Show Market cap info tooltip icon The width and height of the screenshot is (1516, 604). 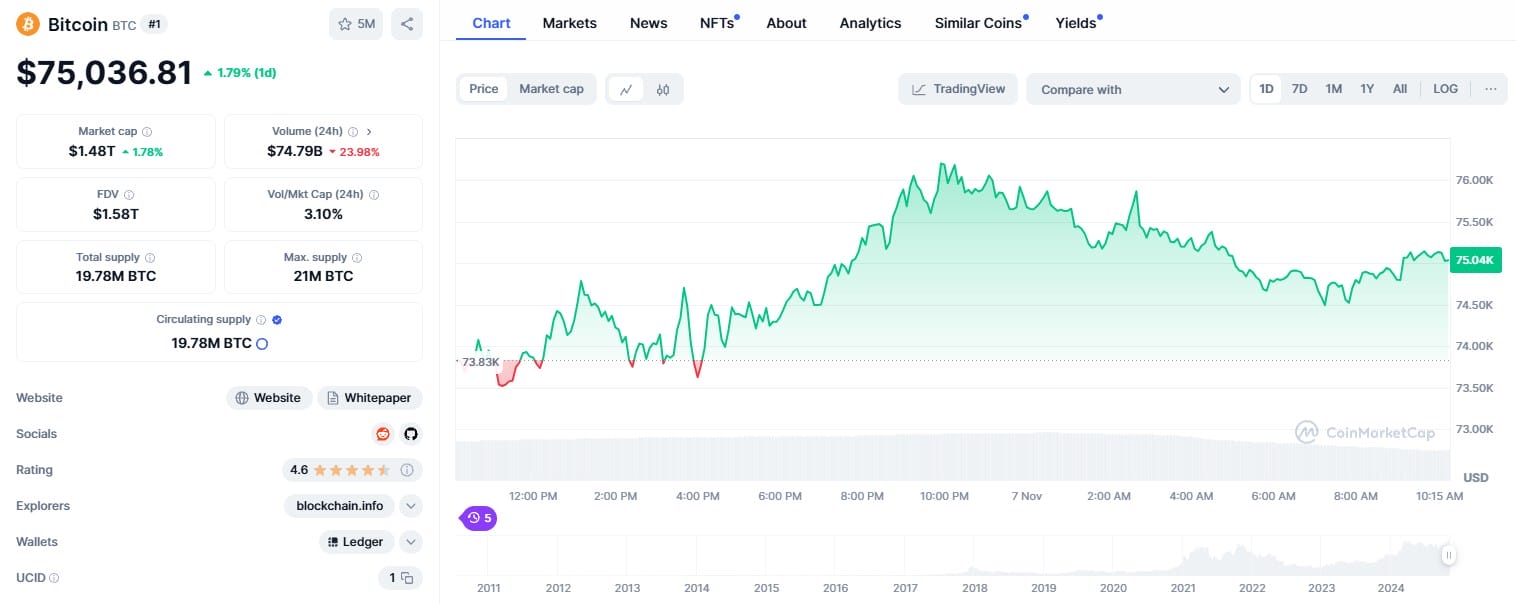(x=147, y=132)
